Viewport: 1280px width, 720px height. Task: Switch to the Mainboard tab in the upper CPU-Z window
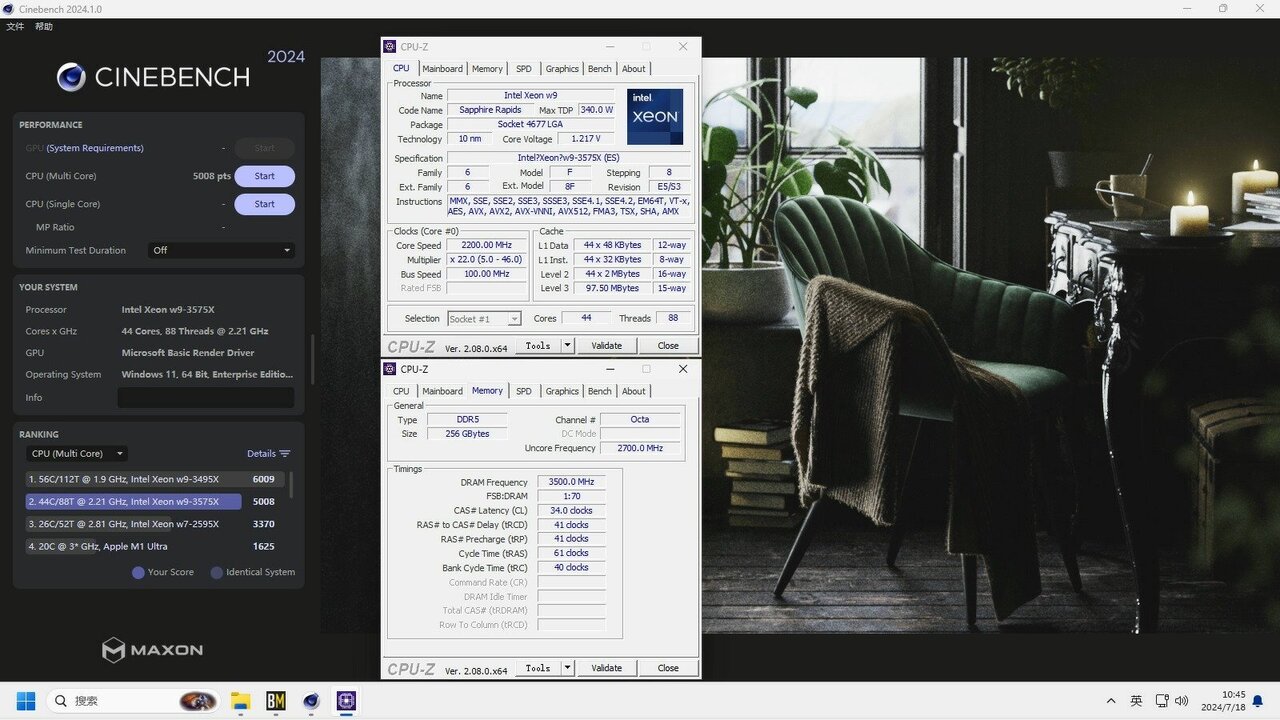[x=442, y=69]
